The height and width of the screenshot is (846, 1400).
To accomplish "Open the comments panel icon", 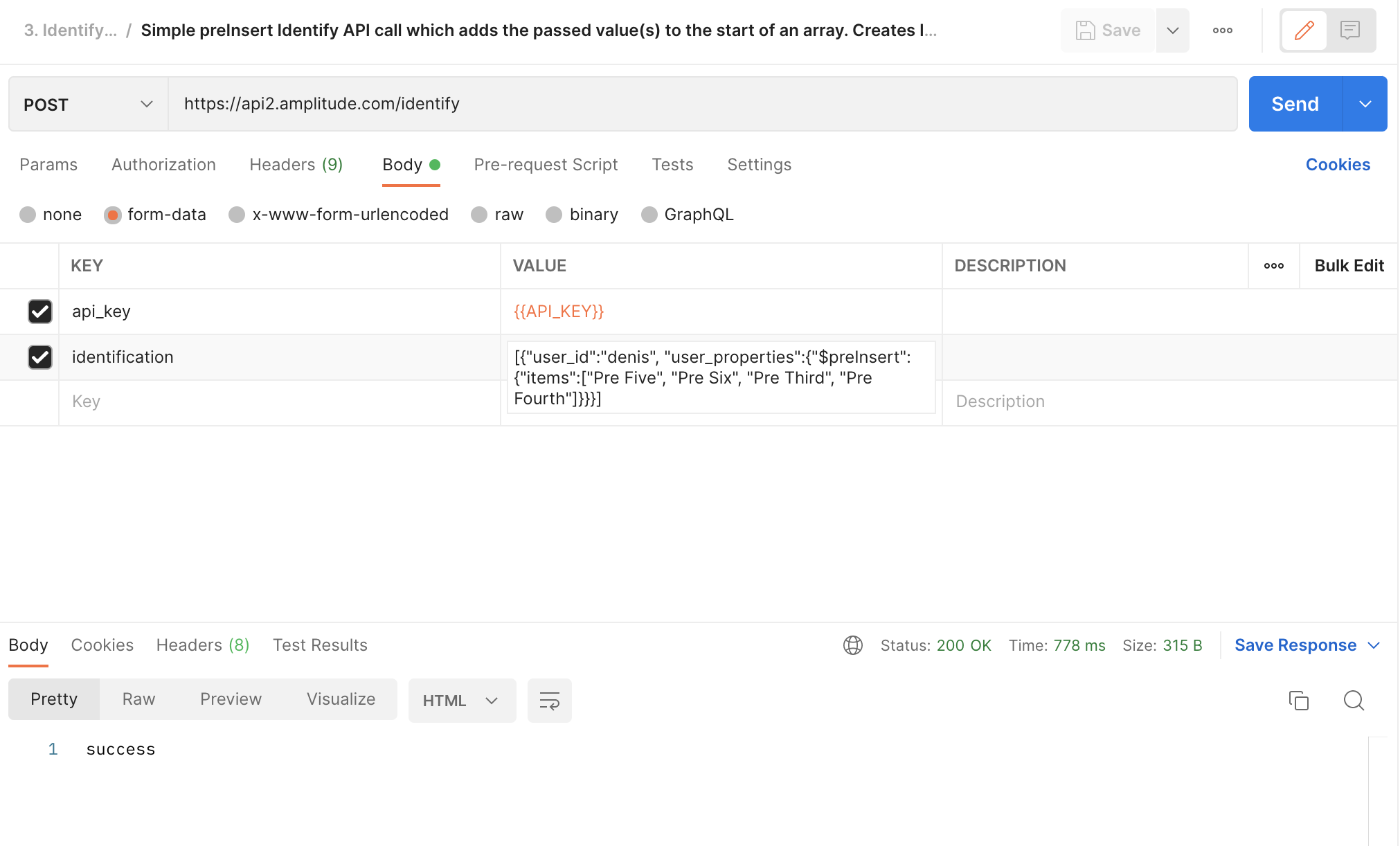I will click(1349, 30).
